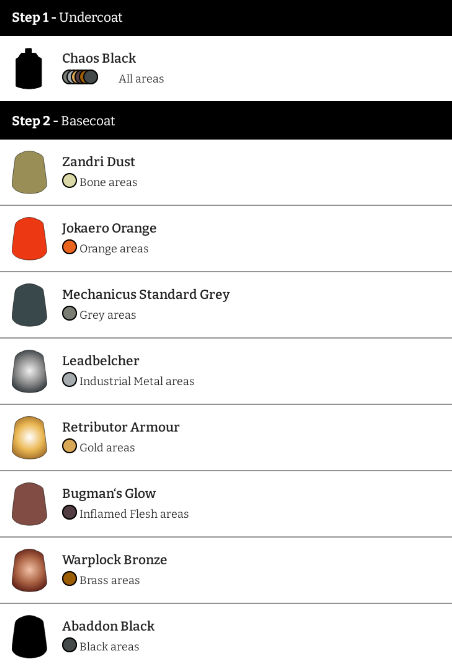Viewport: 452px width, 667px height.
Task: Click the Orange areas colour swatch
Action: tap(69, 247)
